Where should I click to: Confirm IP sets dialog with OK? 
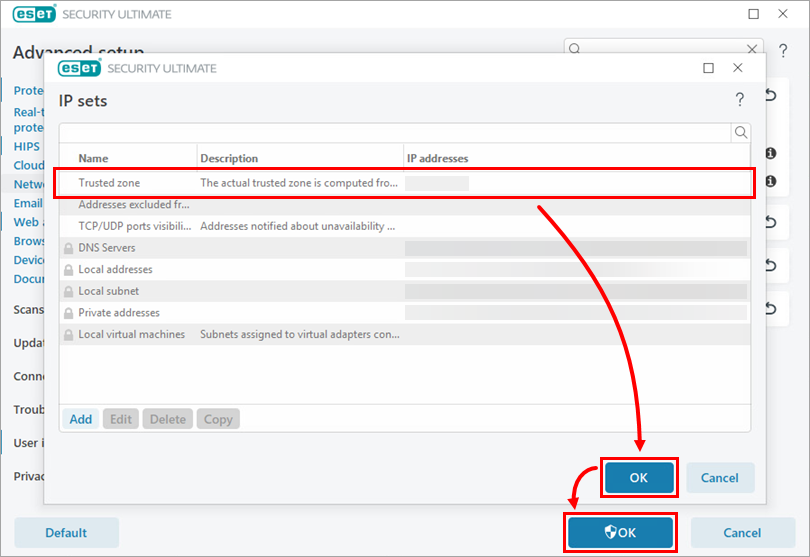click(639, 478)
